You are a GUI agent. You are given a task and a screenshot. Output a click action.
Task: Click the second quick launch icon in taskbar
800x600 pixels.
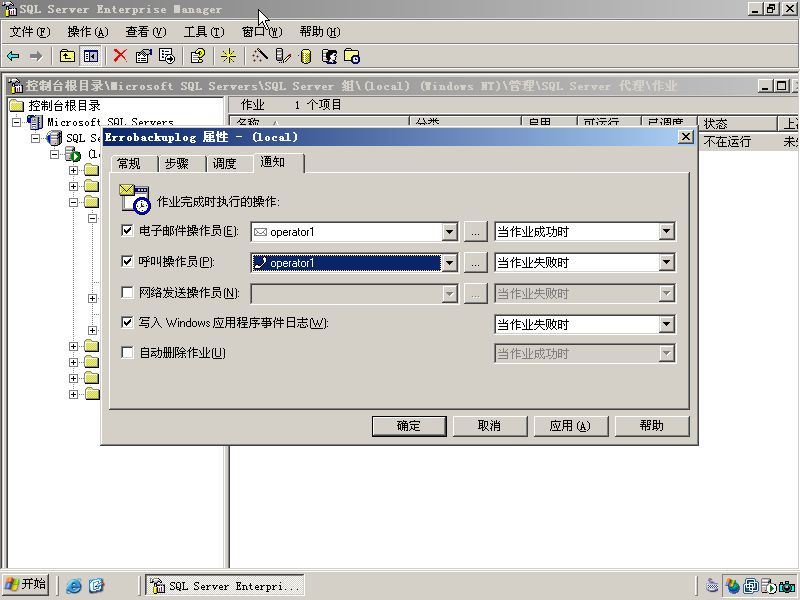[x=96, y=586]
